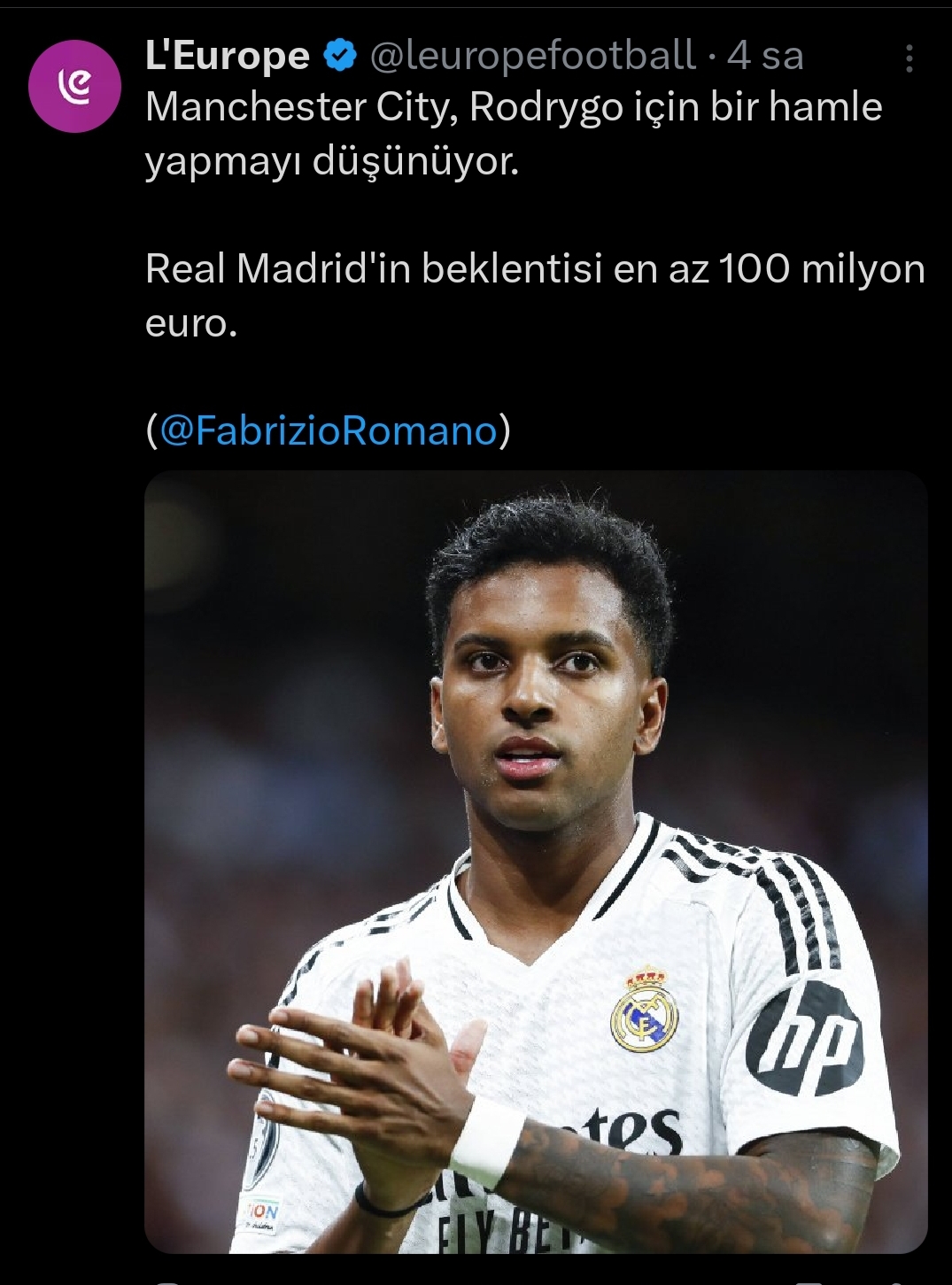The height and width of the screenshot is (1285, 952).
Task: Open the Rodrygo photo attachment
Action: tap(536, 861)
